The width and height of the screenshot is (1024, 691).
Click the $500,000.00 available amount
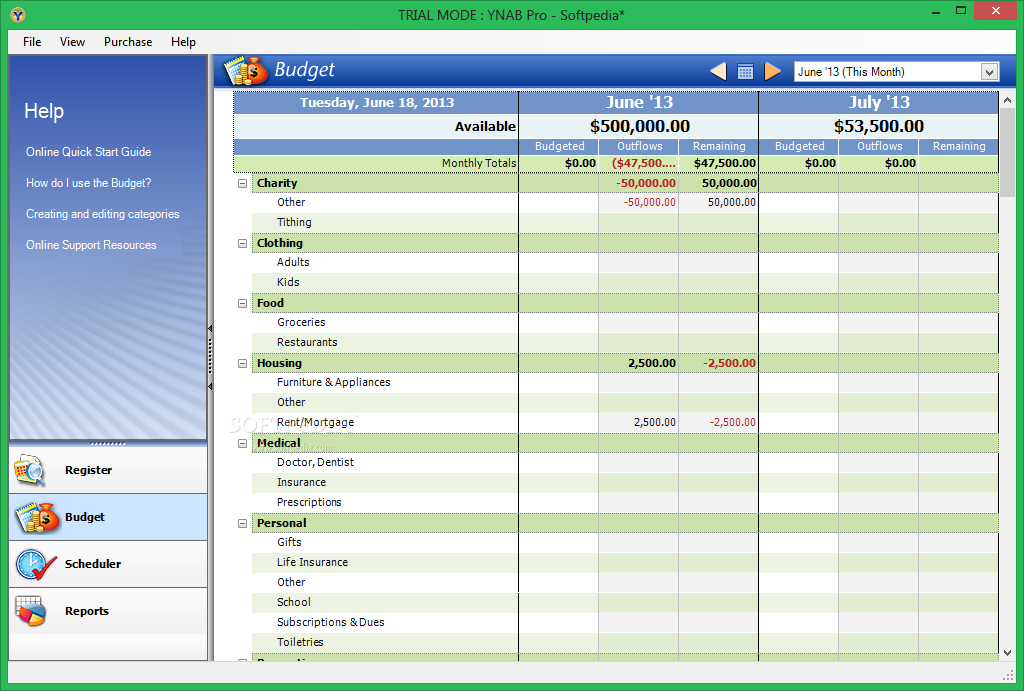click(639, 127)
